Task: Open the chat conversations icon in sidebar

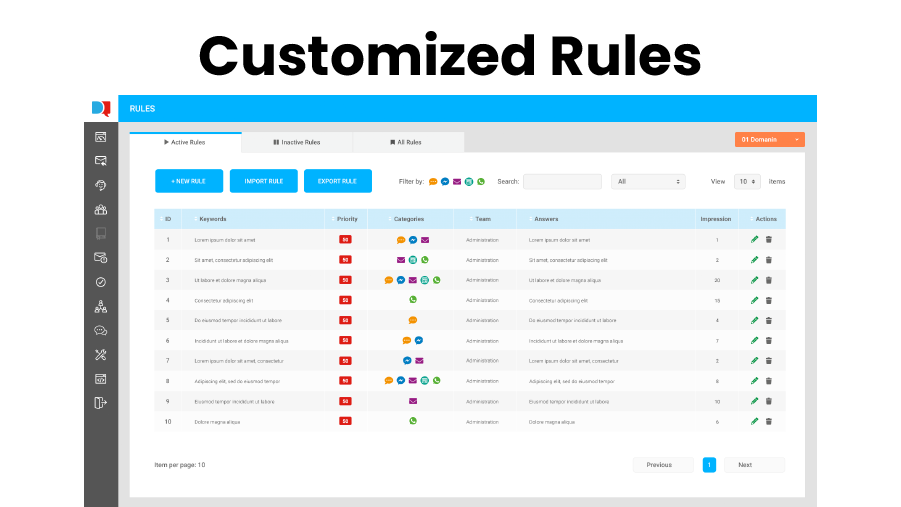Action: tap(100, 330)
